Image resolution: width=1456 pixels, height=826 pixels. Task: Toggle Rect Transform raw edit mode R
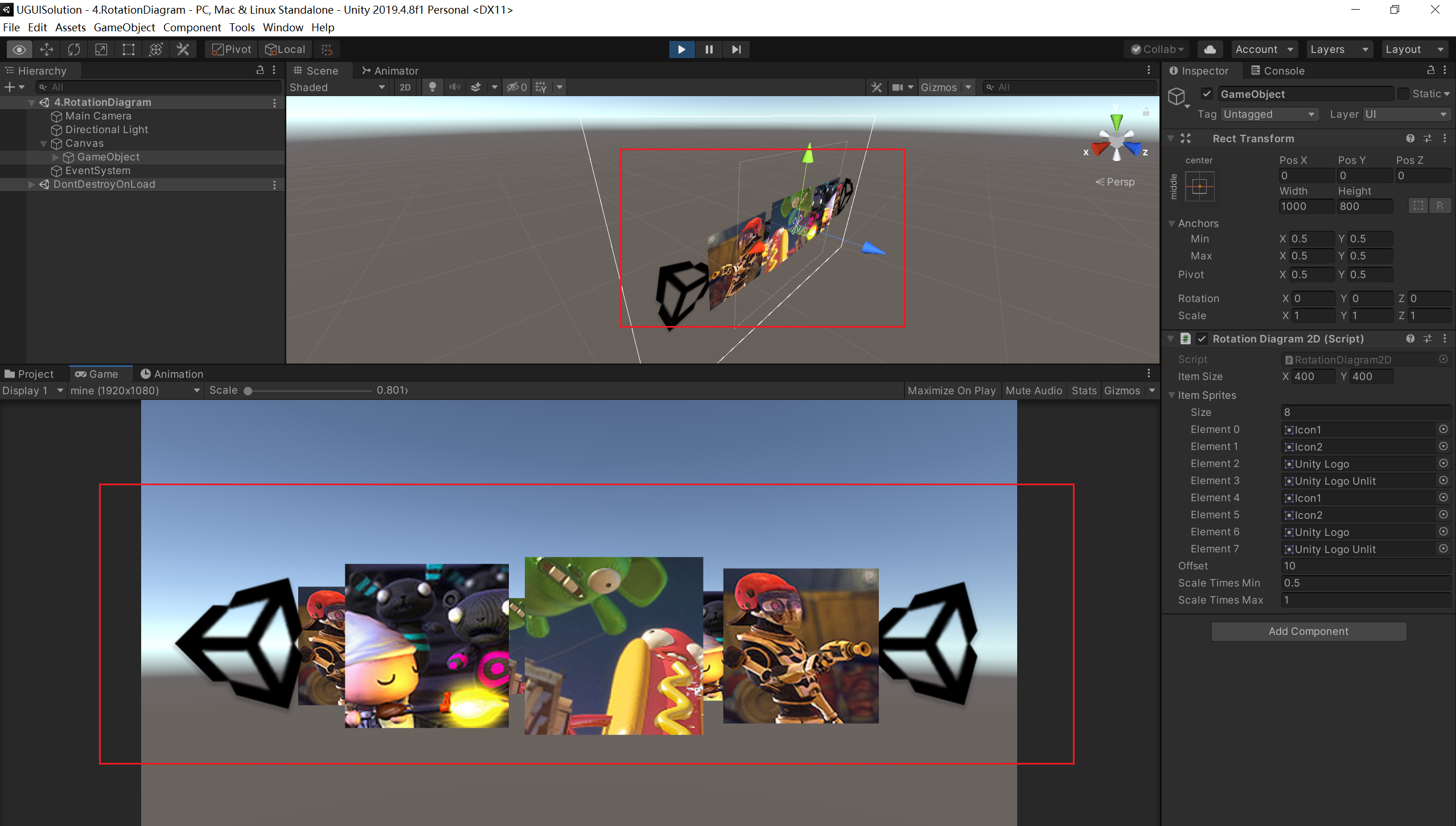1440,206
